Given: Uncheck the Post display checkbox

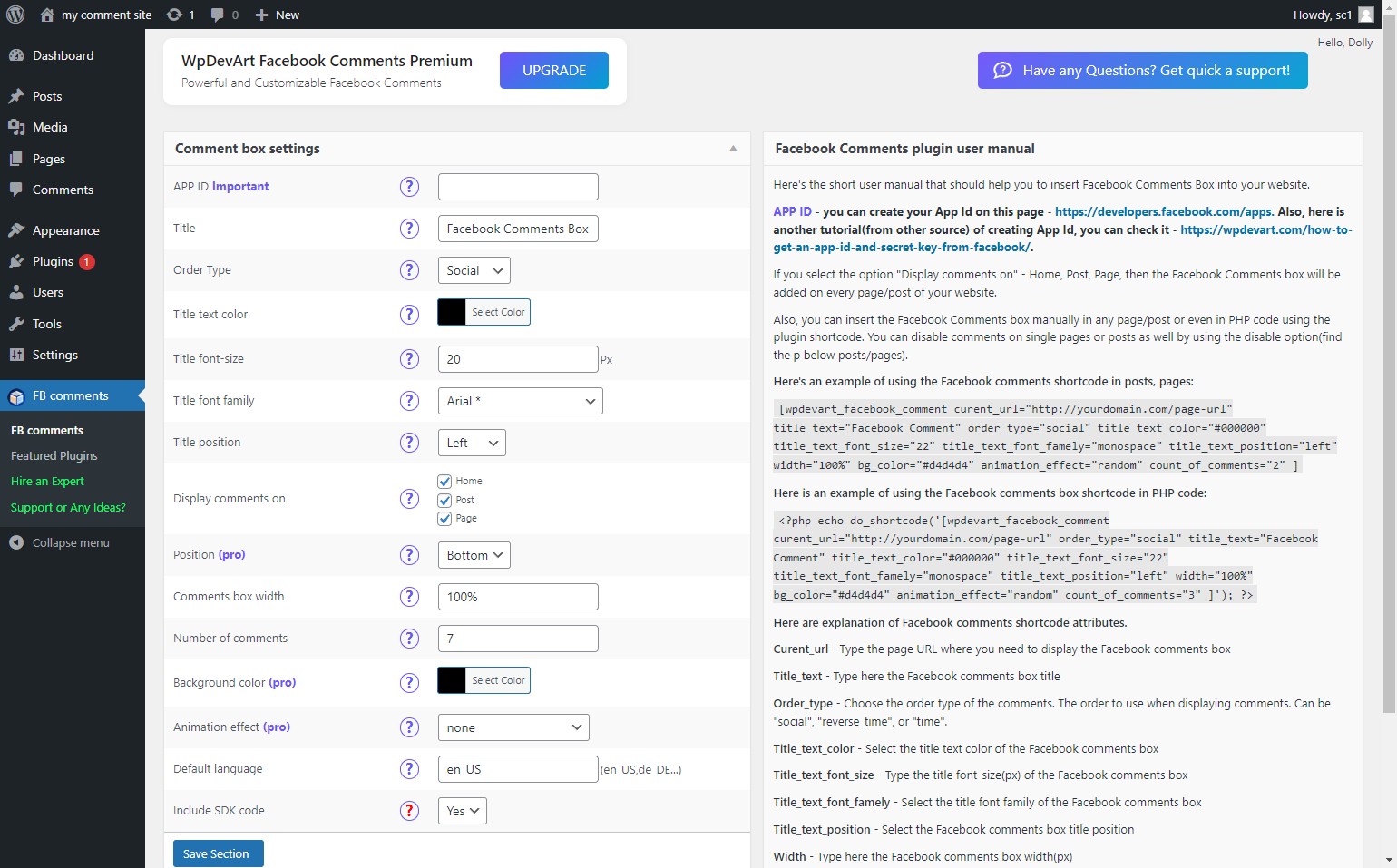Looking at the screenshot, I should 444,500.
